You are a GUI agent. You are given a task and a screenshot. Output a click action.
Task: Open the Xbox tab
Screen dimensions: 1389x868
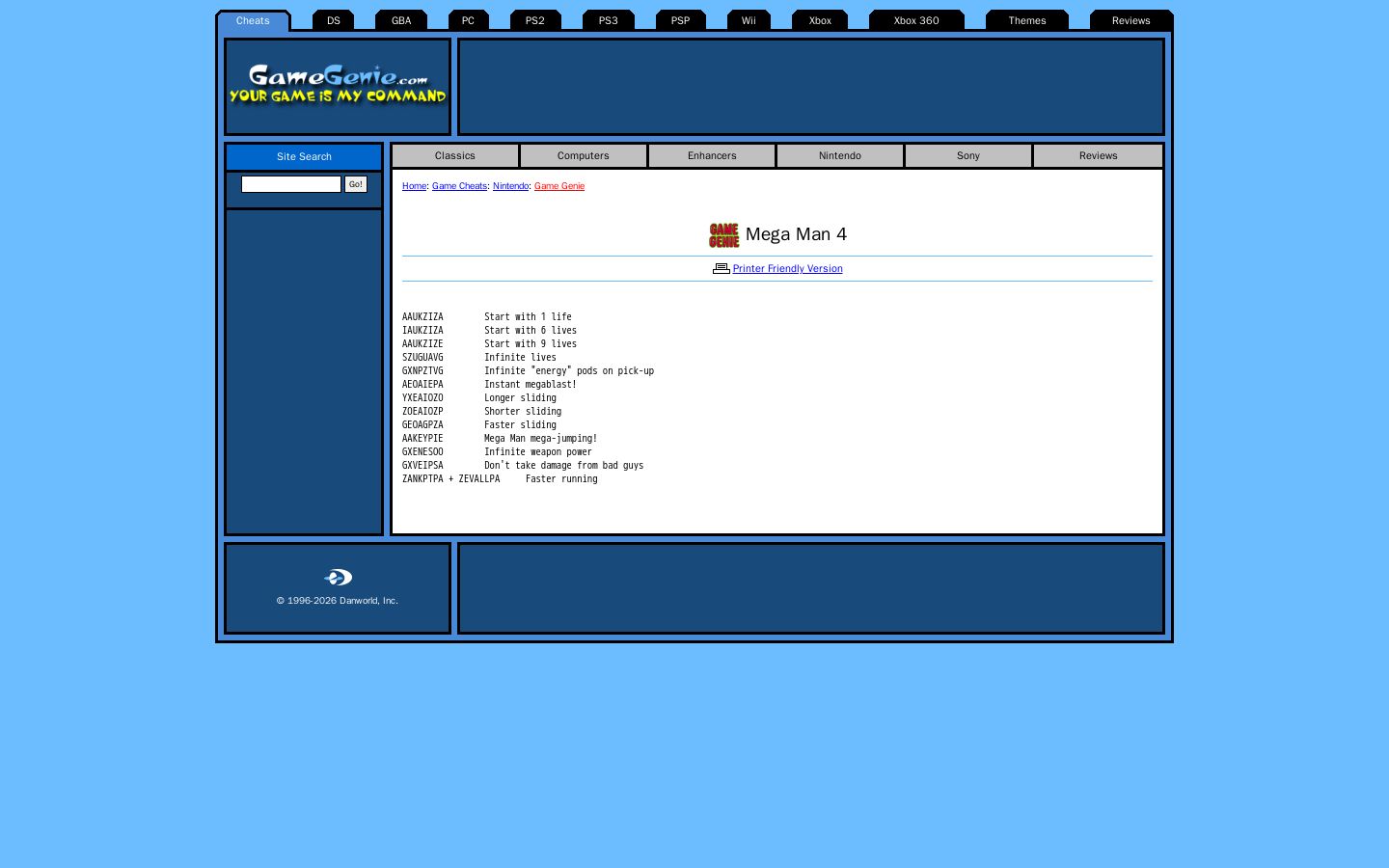tap(820, 21)
